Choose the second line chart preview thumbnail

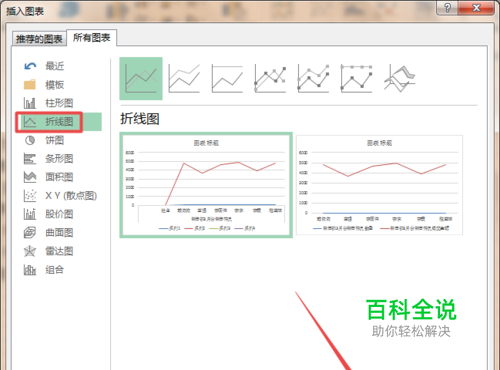(379, 185)
